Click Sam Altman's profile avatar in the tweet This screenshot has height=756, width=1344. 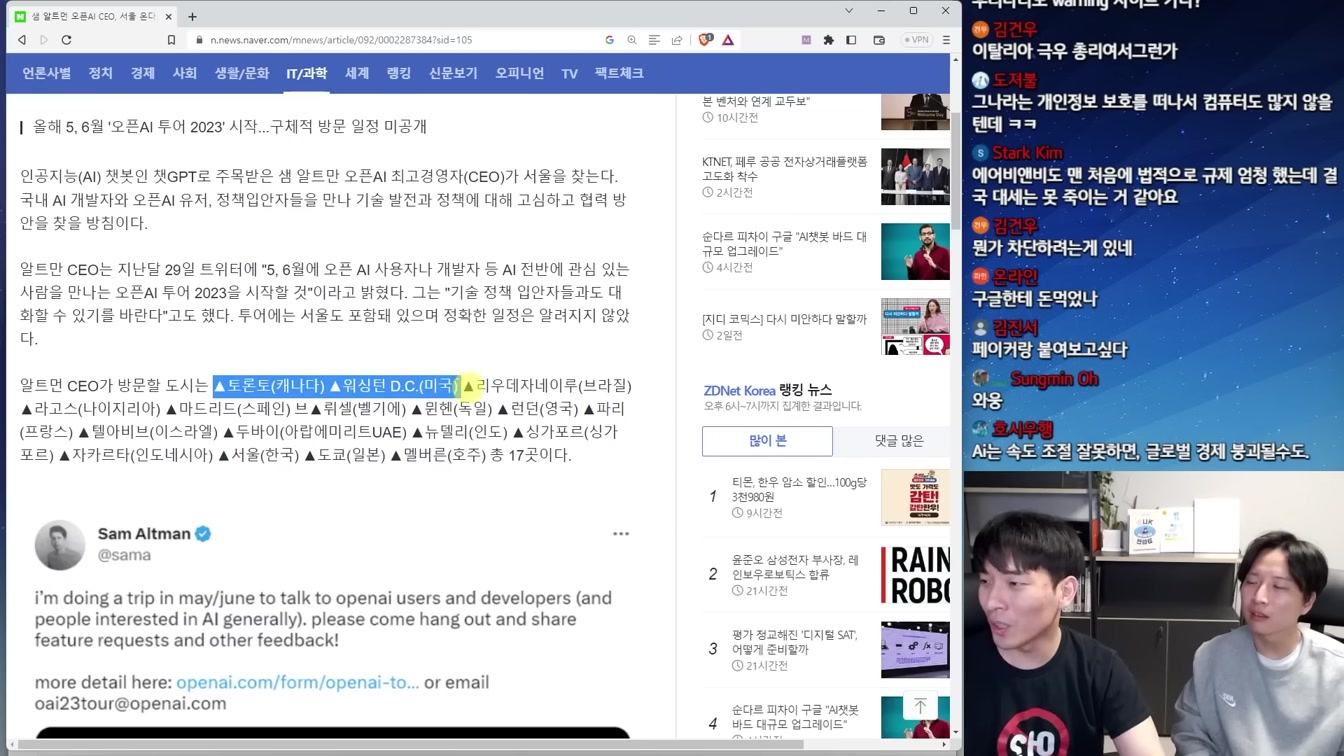(60, 545)
